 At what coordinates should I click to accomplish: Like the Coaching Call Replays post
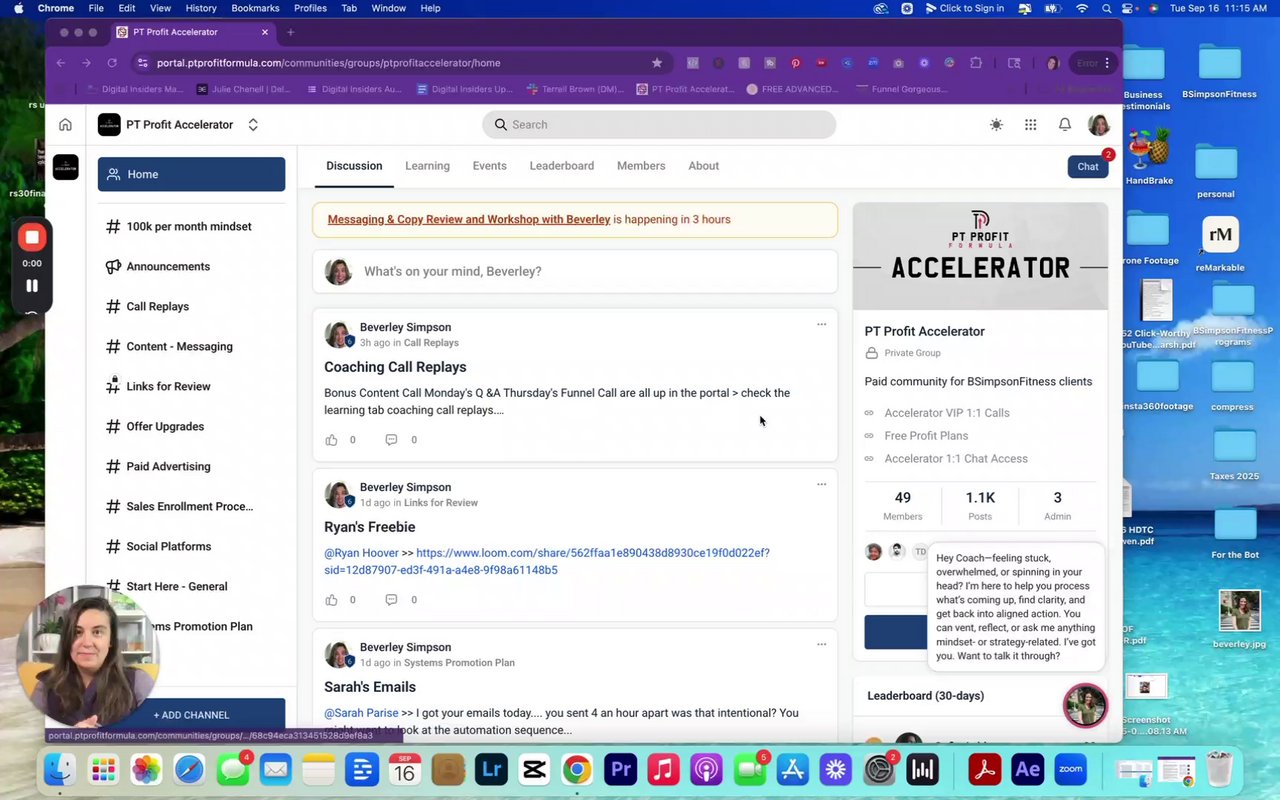point(332,440)
